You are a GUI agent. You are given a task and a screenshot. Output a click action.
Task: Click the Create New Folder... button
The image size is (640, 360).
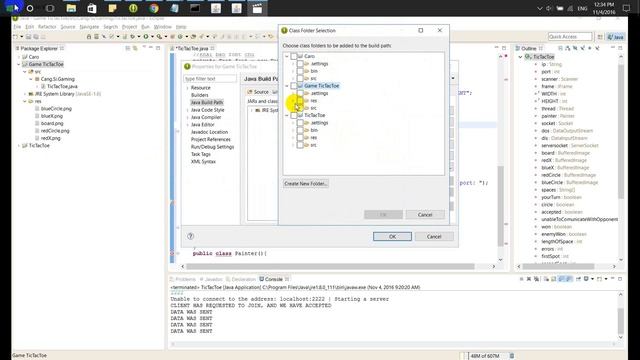click(306, 184)
